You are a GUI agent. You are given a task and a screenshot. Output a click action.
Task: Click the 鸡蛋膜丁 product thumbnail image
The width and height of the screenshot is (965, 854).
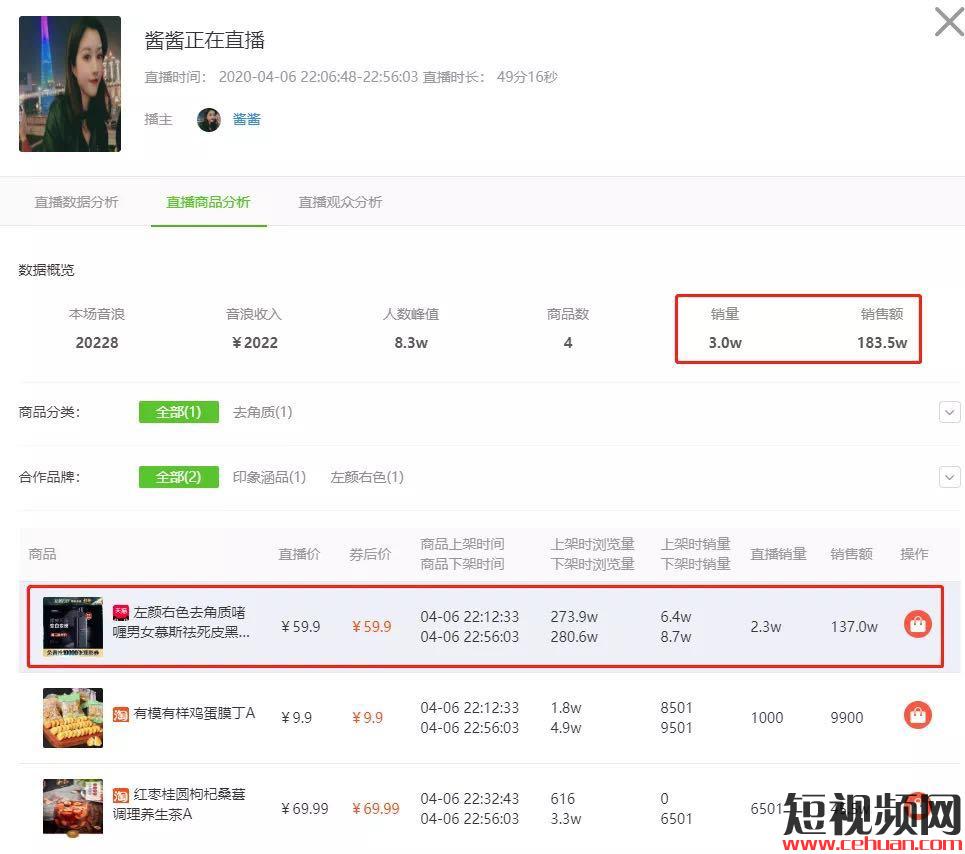tap(73, 717)
